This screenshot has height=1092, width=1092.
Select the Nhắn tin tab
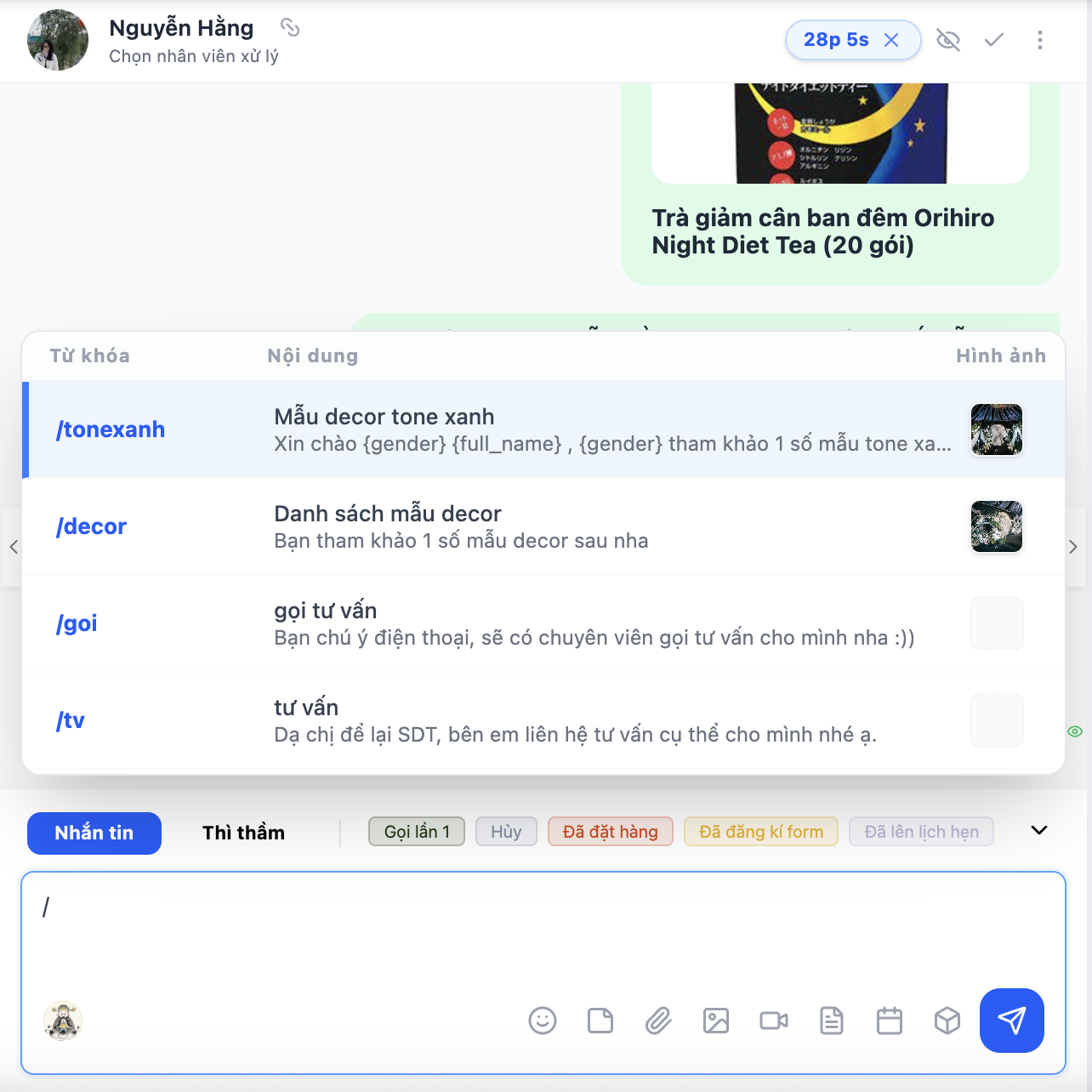94,833
